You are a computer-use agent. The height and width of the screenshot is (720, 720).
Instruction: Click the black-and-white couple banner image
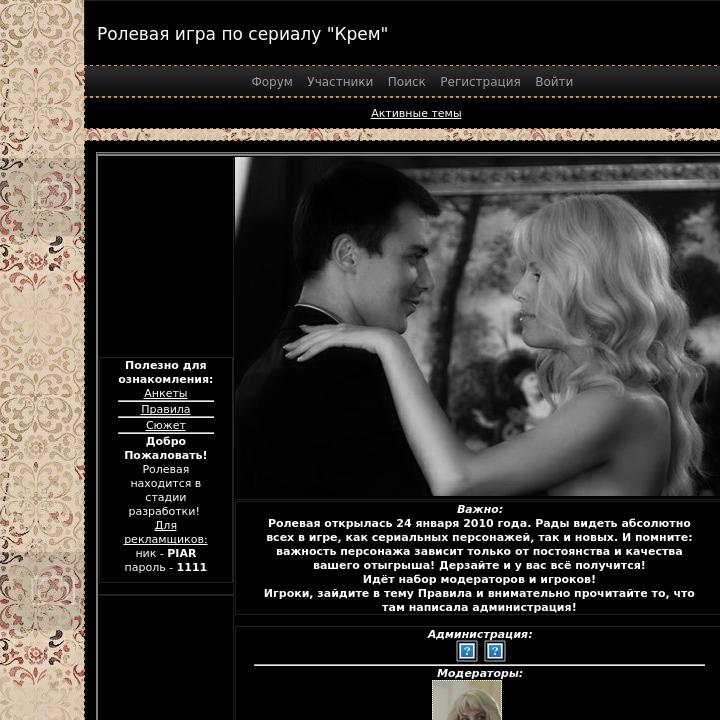[478, 326]
